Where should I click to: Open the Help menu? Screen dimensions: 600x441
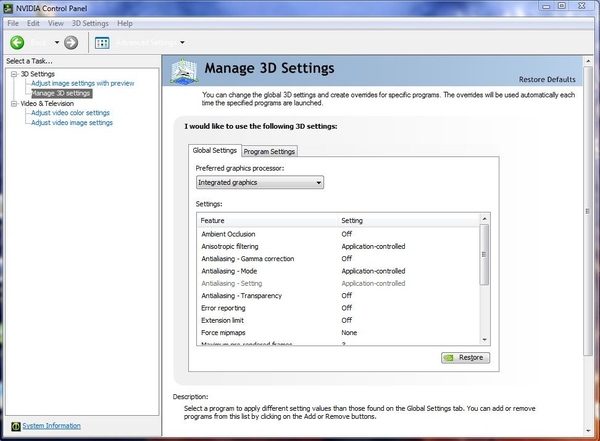point(124,22)
